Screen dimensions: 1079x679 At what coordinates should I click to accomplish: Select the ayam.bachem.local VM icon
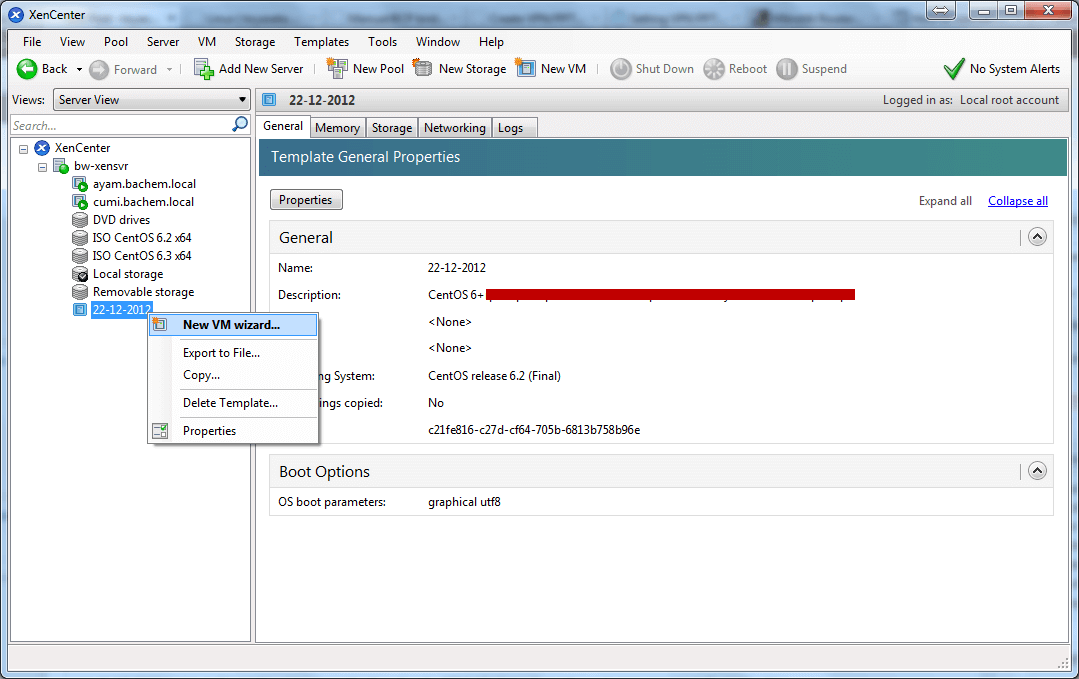click(80, 184)
